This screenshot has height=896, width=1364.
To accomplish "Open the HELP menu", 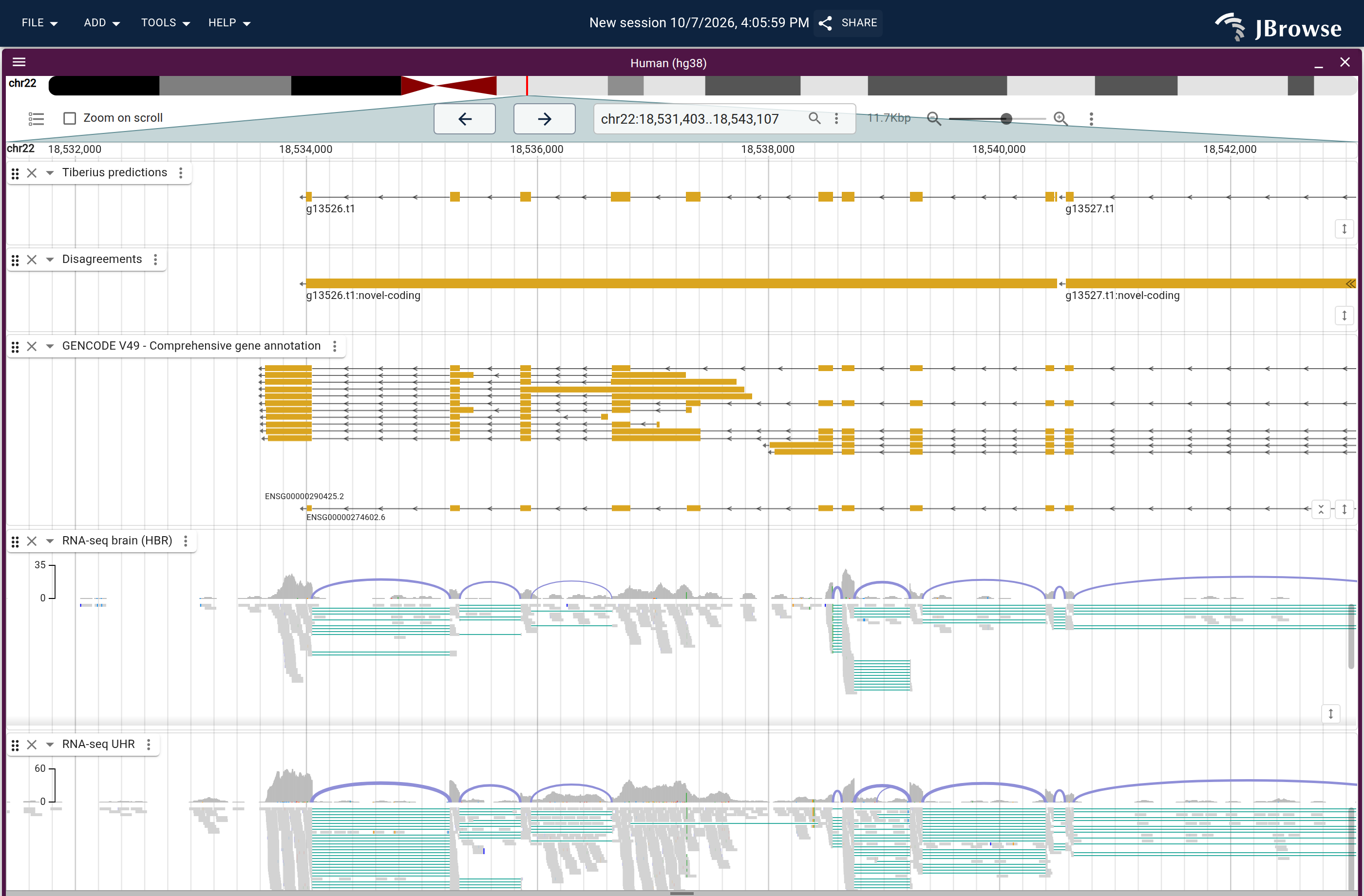I will pyautogui.click(x=229, y=23).
